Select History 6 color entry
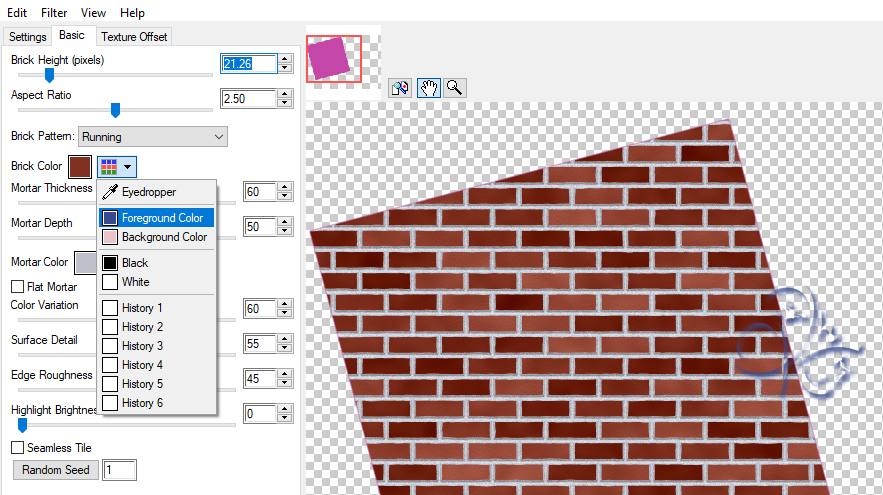Screen dimensions: 883x495 [x=157, y=403]
